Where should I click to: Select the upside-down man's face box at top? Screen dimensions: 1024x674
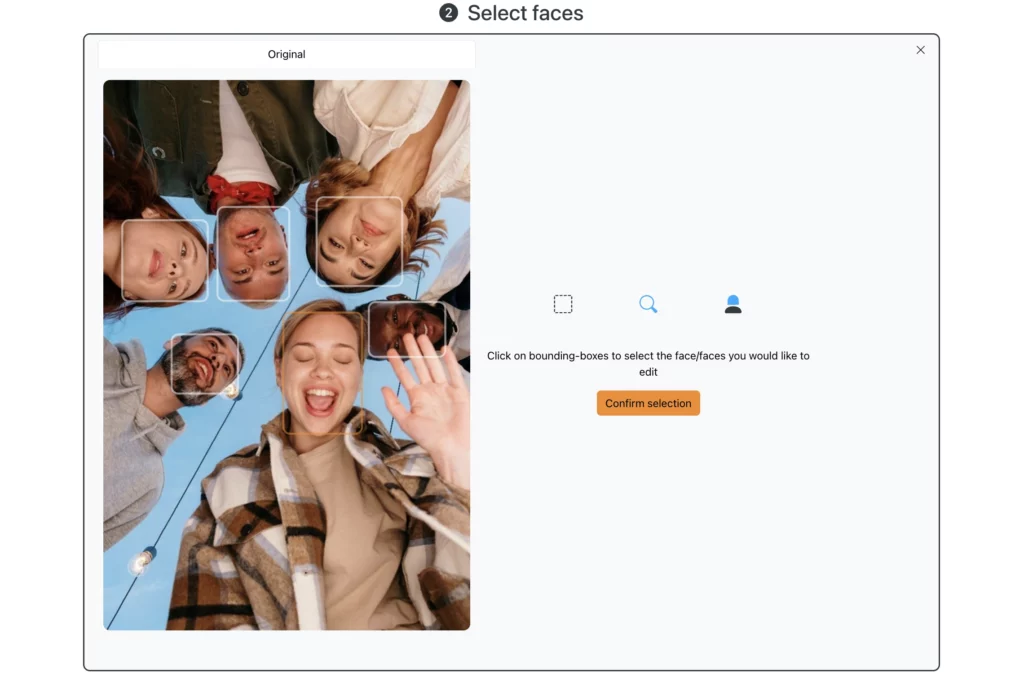[x=253, y=252]
